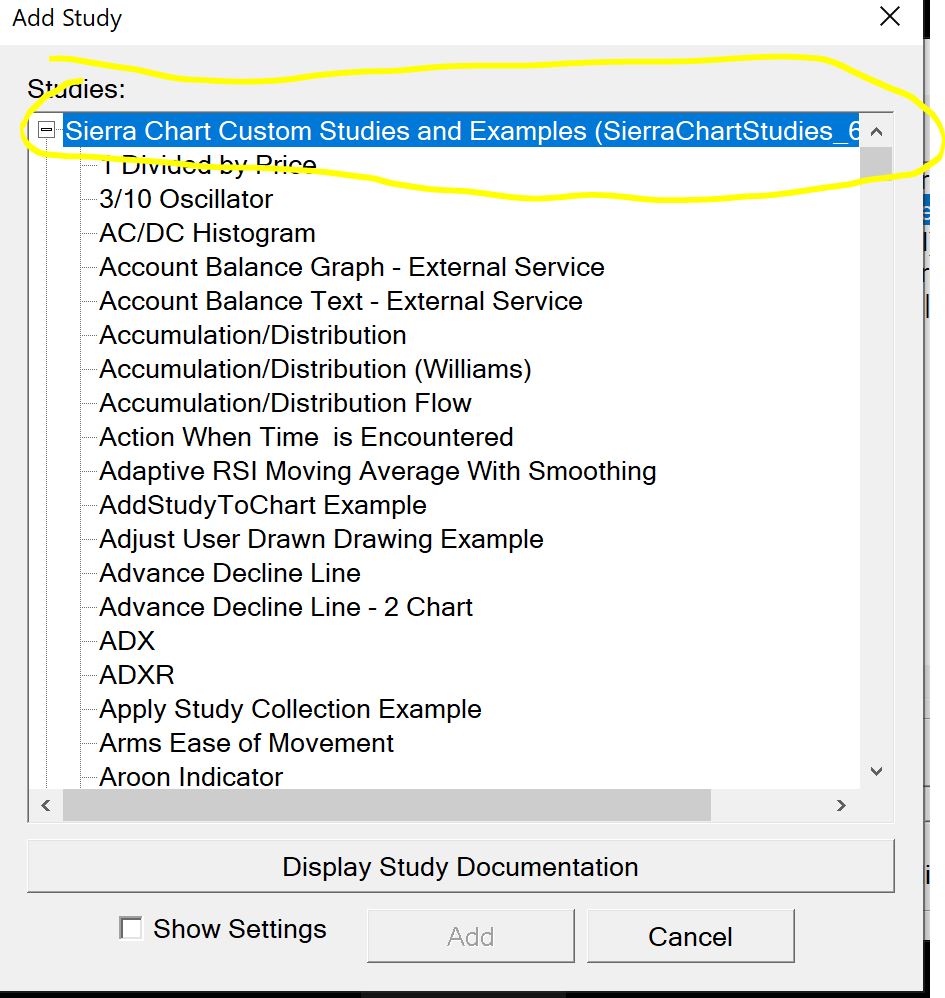
Task: Choose the ADXR study
Action: pos(137,675)
